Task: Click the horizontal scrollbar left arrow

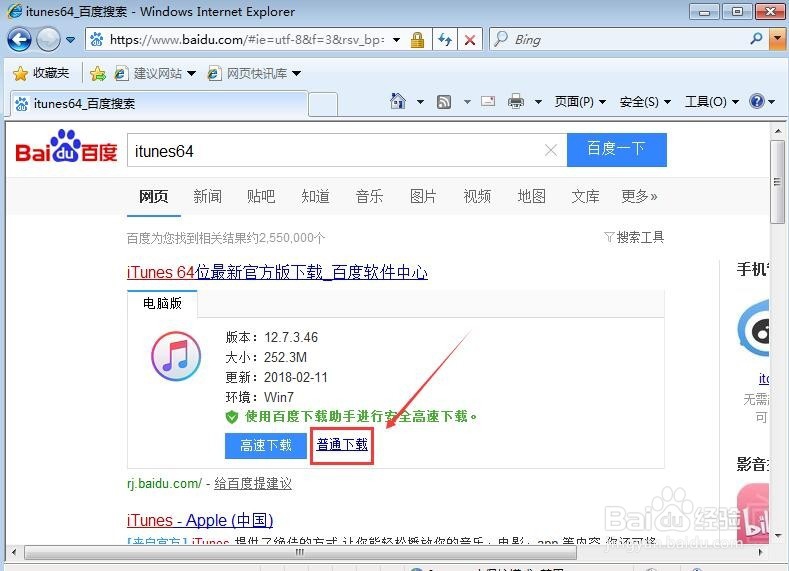Action: coord(14,552)
